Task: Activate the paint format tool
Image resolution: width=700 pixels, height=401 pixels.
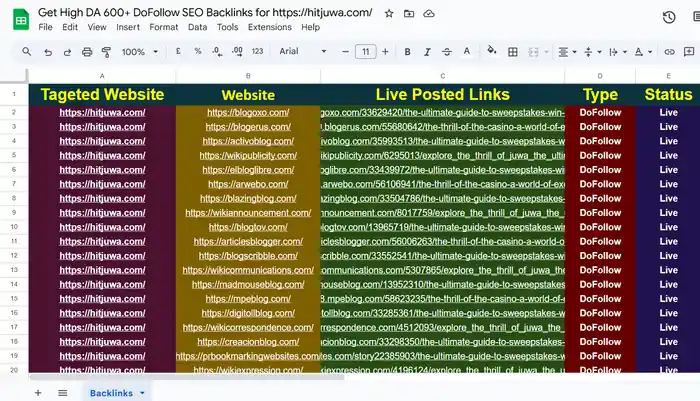Action: pos(106,52)
